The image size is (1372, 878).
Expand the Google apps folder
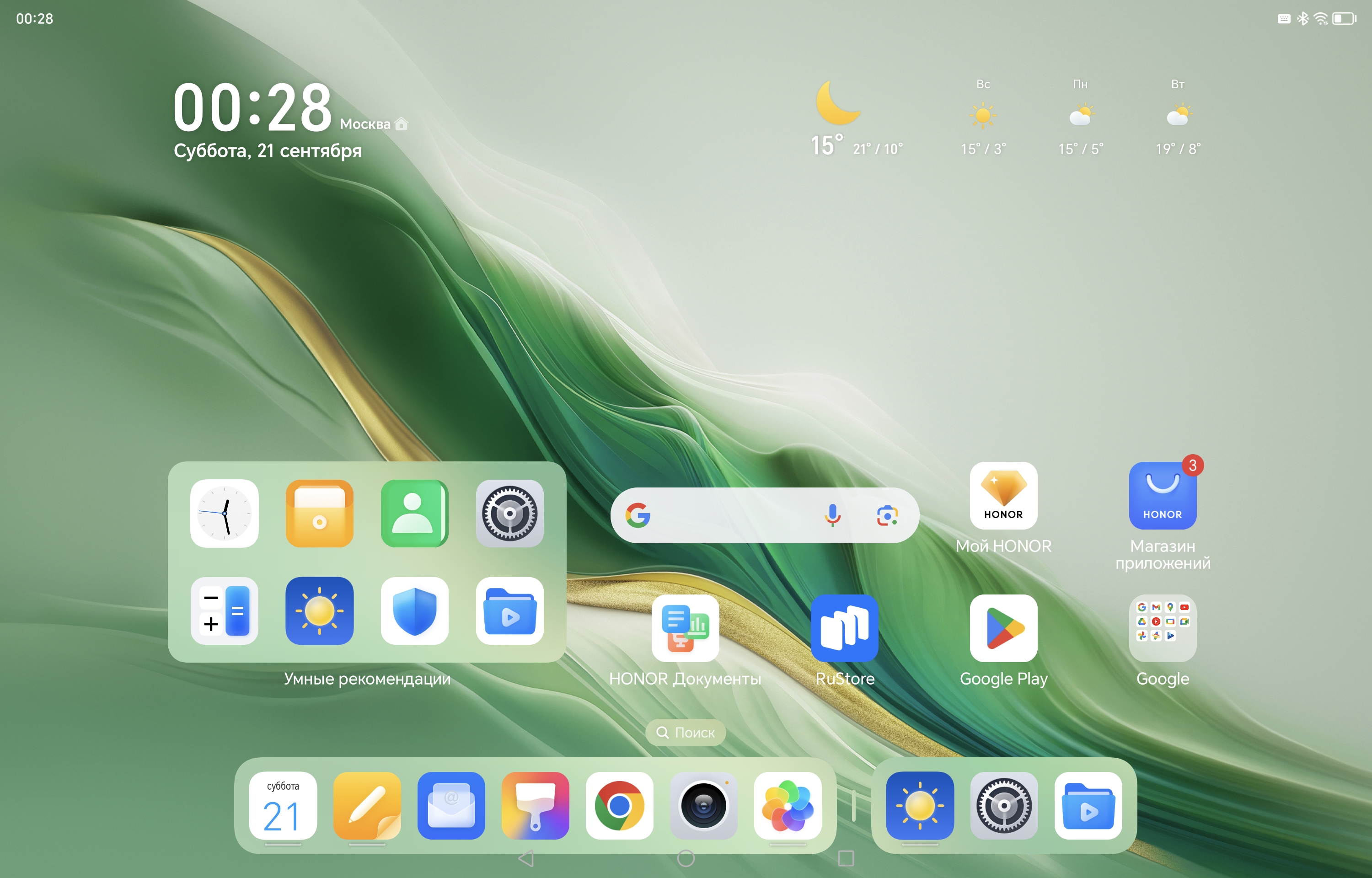click(1162, 628)
